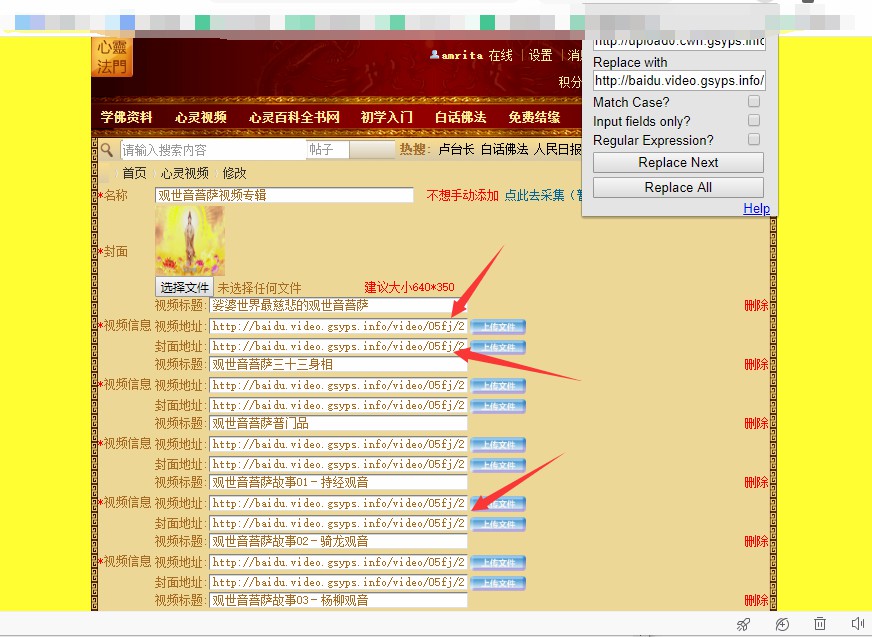Click title field 观世音菩萨故事01-持经观音

click(x=338, y=482)
